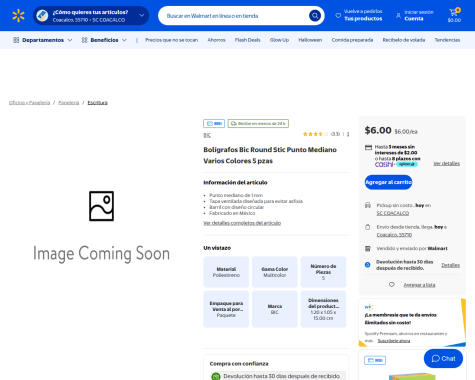Click the BIC brand link
The height and width of the screenshot is (380, 475).
coord(207,135)
